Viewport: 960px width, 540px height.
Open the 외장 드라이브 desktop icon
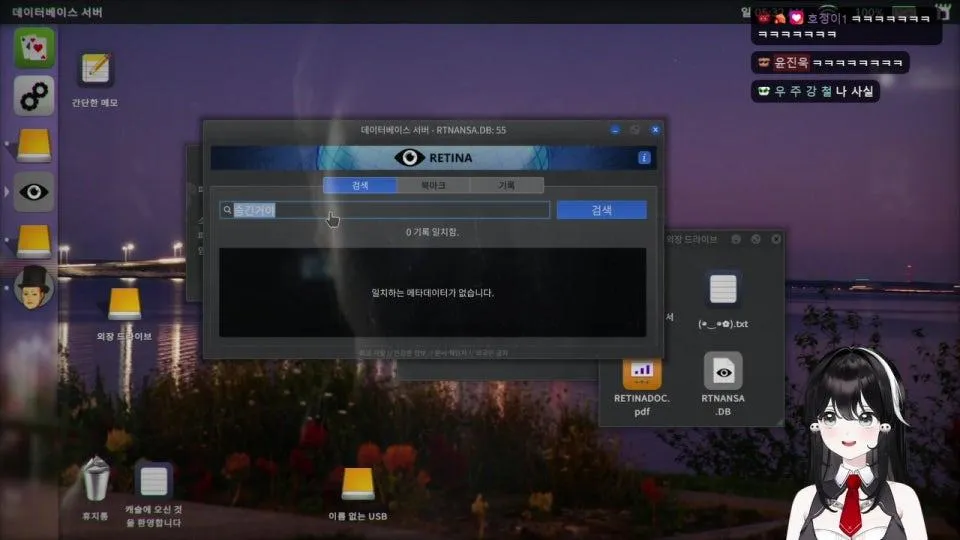pos(124,305)
